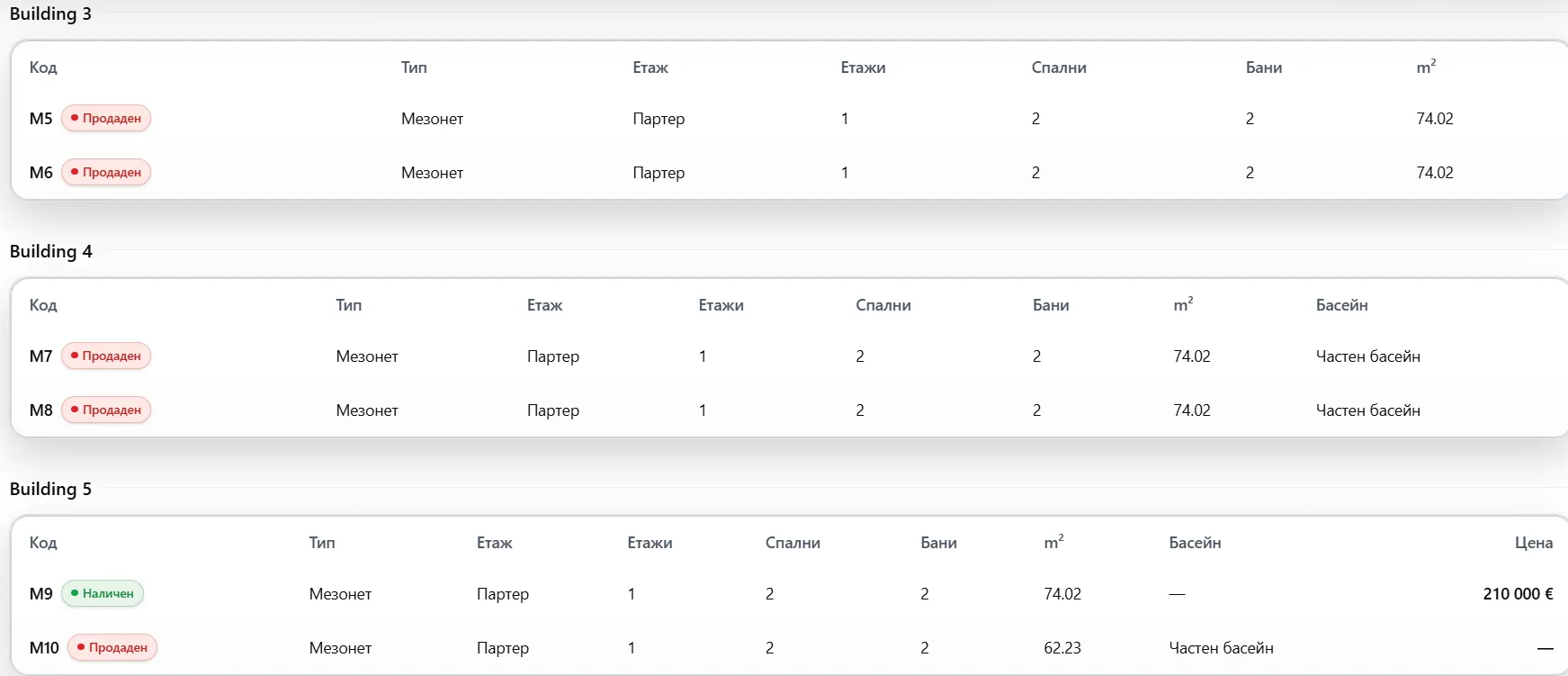Click the Продаден badge in row M8
The image size is (1568, 676).
(x=106, y=410)
